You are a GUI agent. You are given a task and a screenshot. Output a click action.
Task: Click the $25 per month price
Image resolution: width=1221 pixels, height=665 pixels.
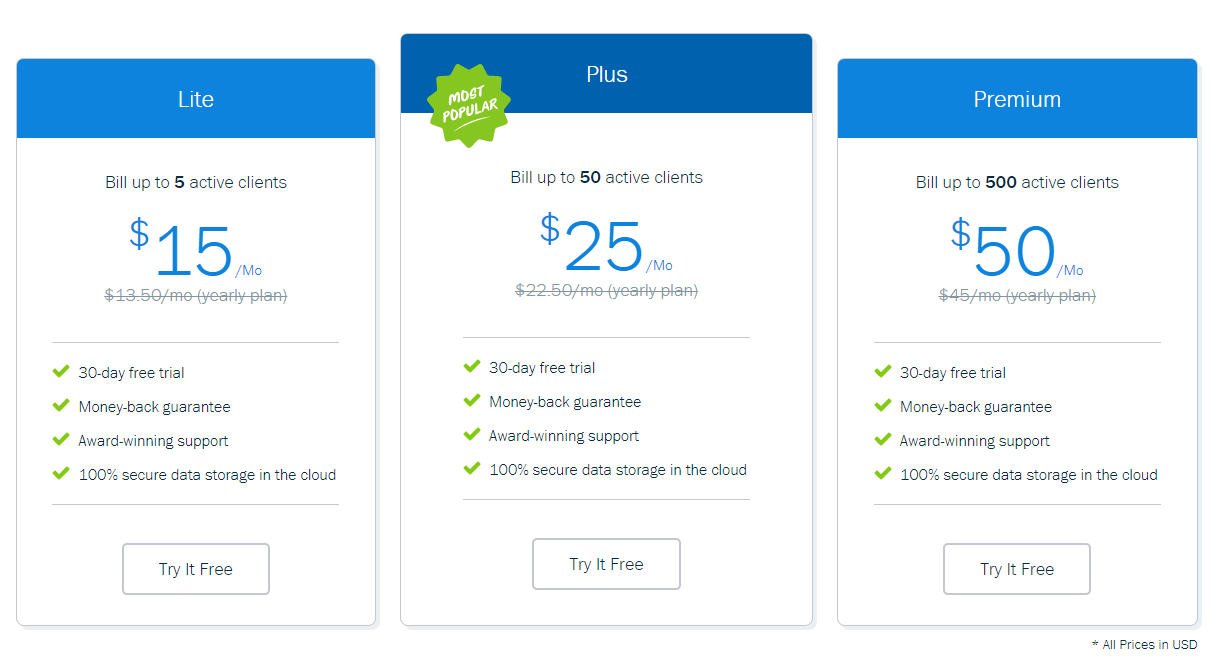click(x=606, y=244)
